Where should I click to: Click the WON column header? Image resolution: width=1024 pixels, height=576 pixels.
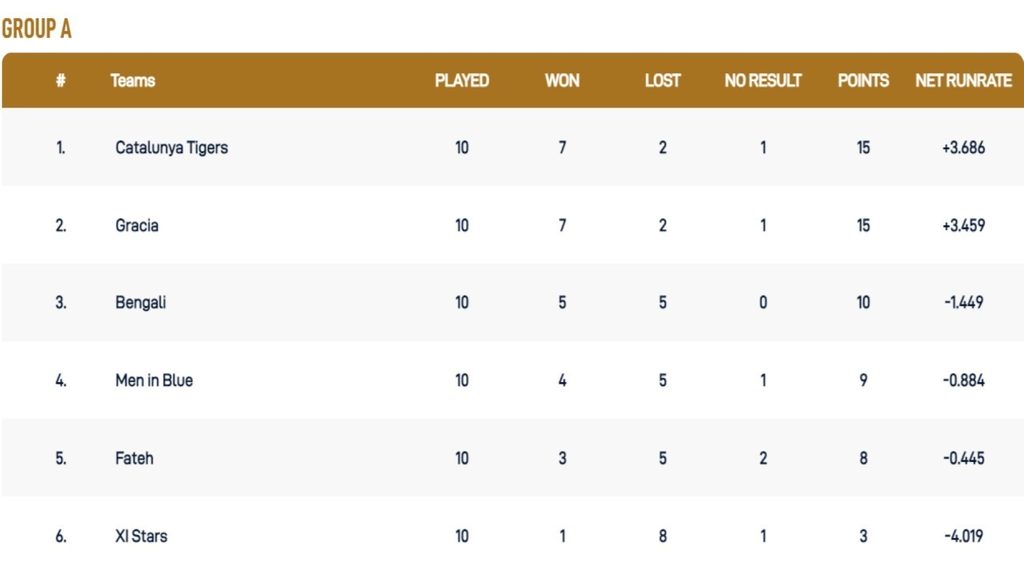562,81
